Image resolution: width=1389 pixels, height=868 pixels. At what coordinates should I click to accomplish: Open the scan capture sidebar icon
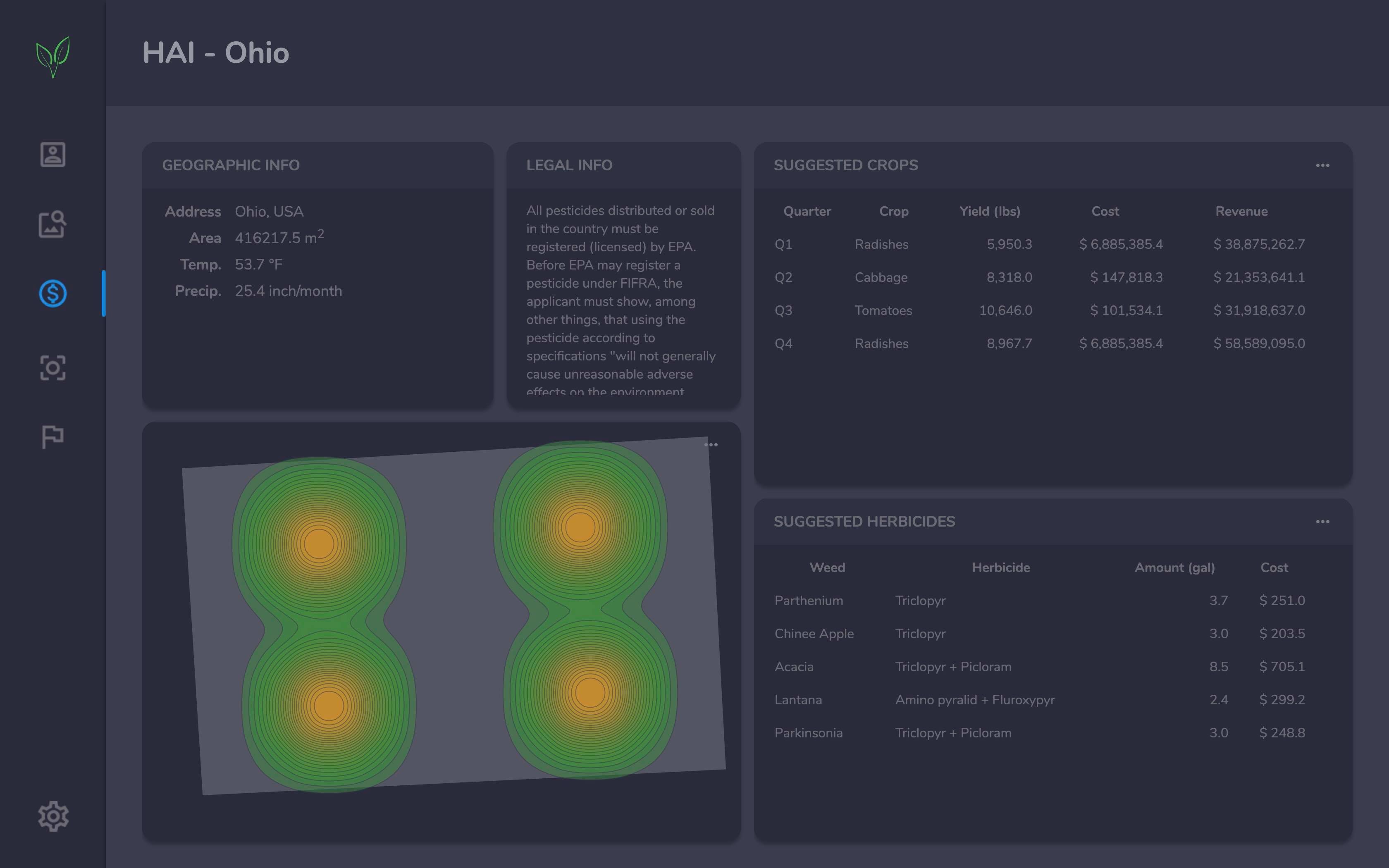click(53, 367)
